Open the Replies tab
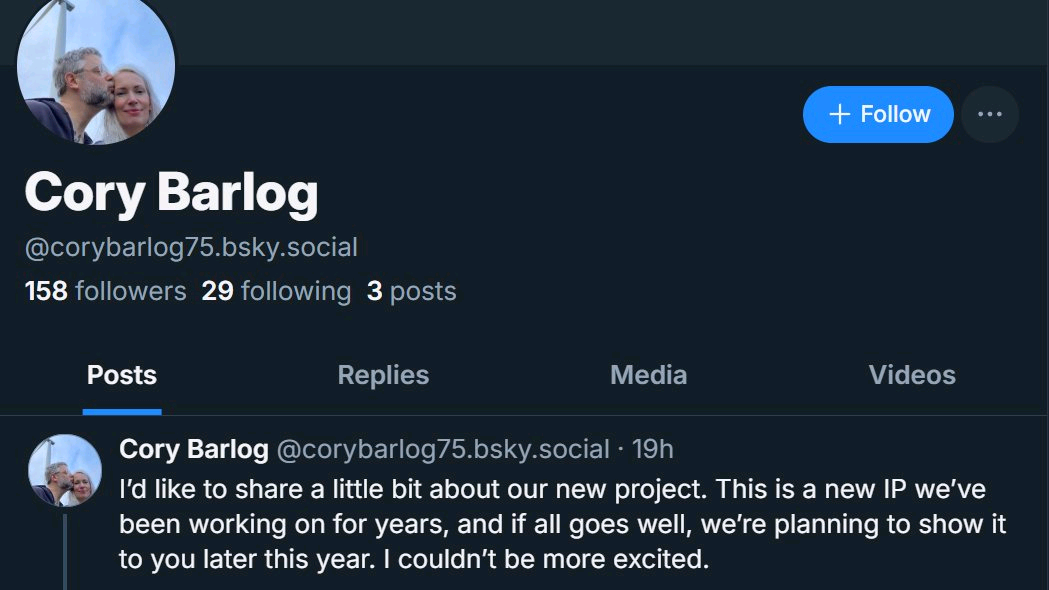The height and width of the screenshot is (590, 1049). [x=383, y=375]
